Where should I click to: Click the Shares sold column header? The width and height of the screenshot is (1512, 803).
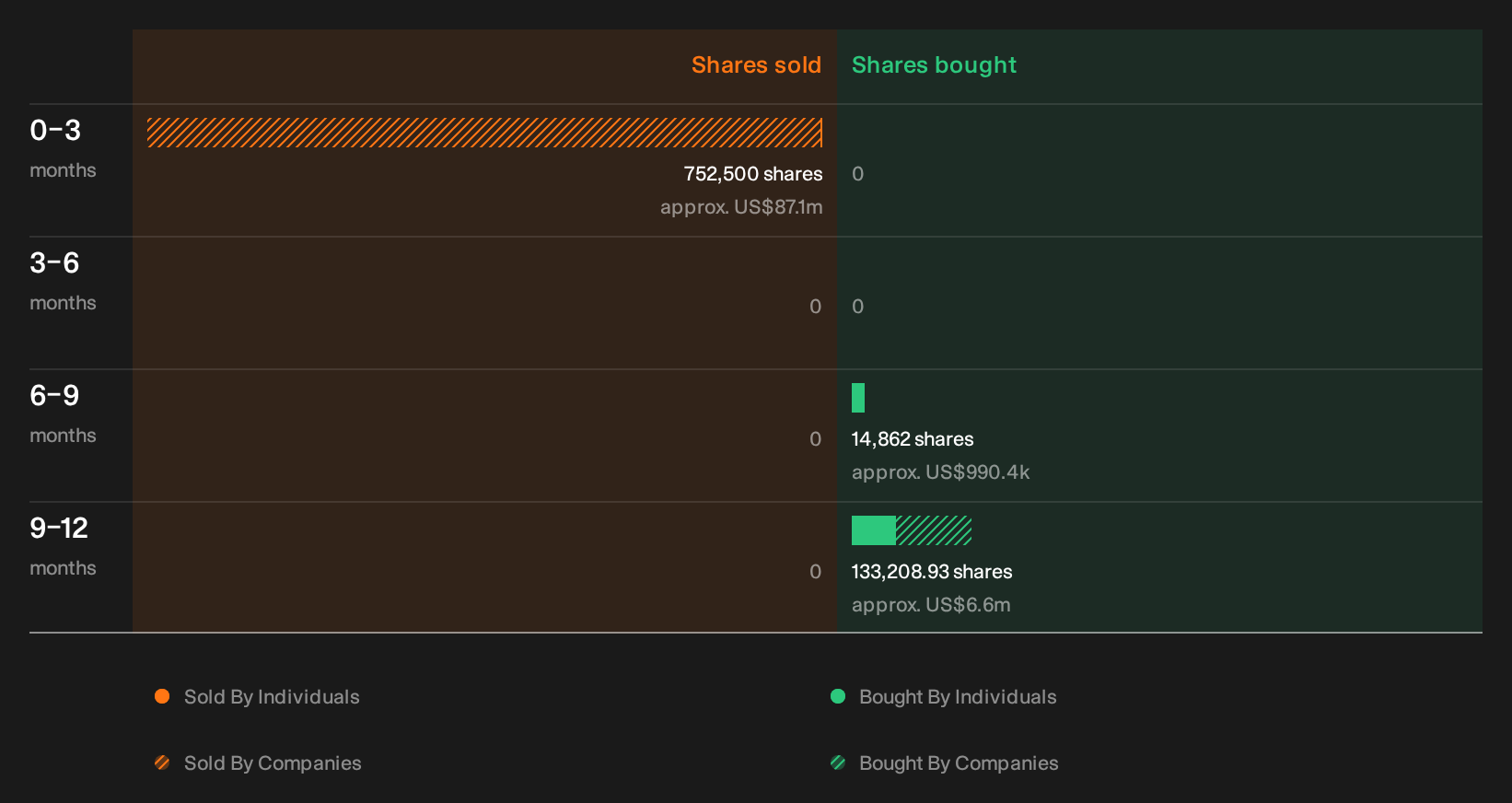pyautogui.click(x=756, y=65)
